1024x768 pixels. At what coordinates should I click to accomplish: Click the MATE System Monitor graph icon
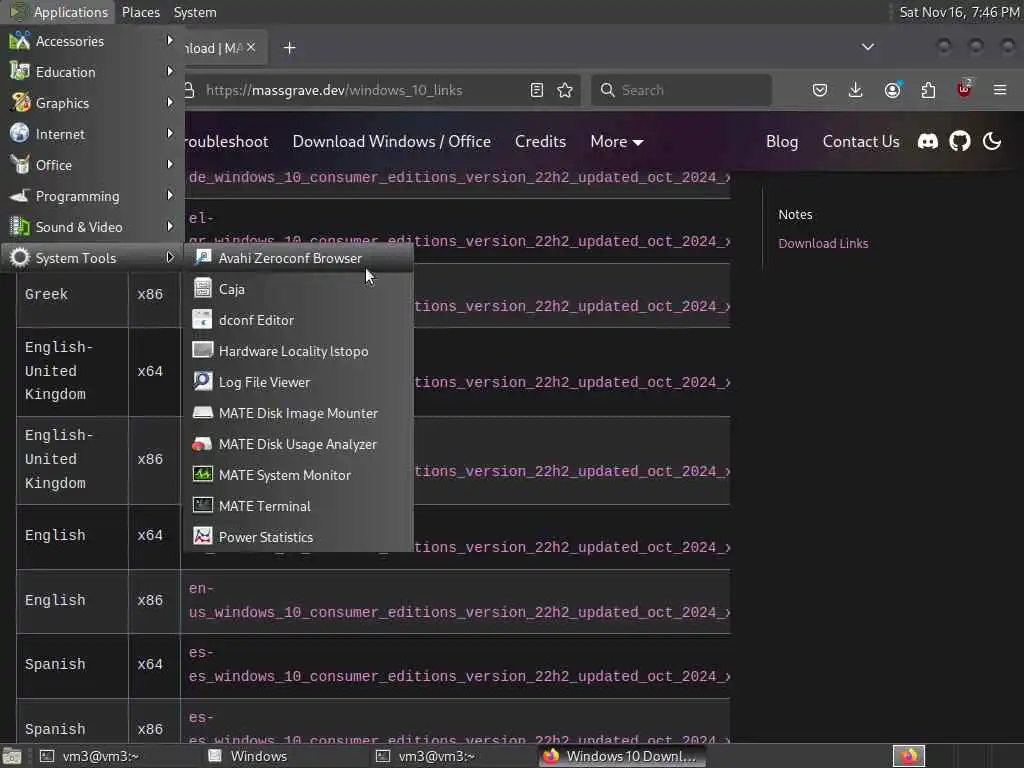click(x=202, y=474)
